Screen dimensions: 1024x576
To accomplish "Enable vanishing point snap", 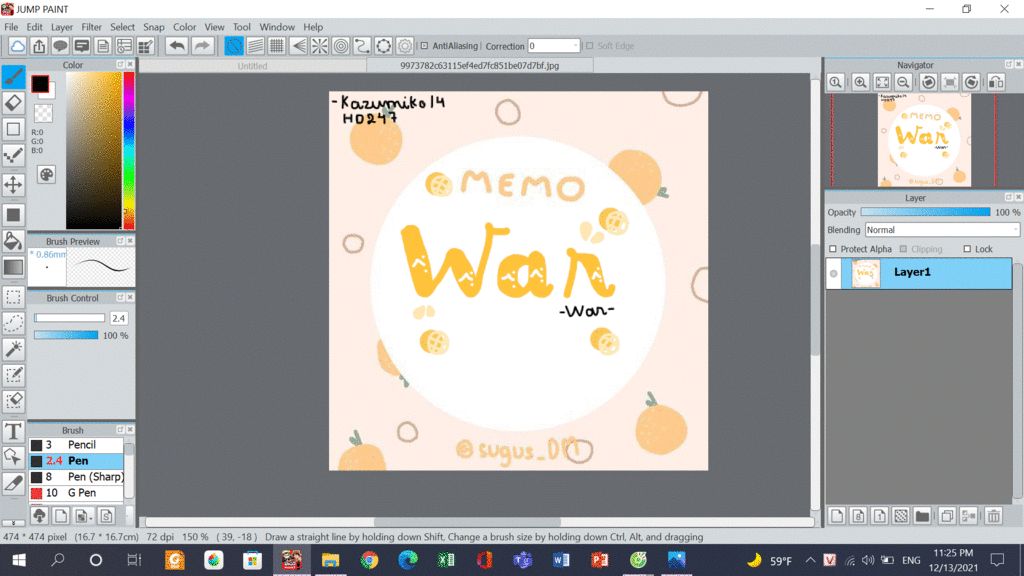I will 298,46.
